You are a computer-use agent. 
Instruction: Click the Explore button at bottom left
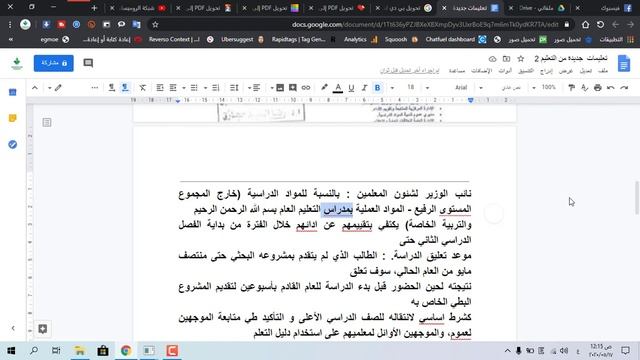(x=42, y=329)
